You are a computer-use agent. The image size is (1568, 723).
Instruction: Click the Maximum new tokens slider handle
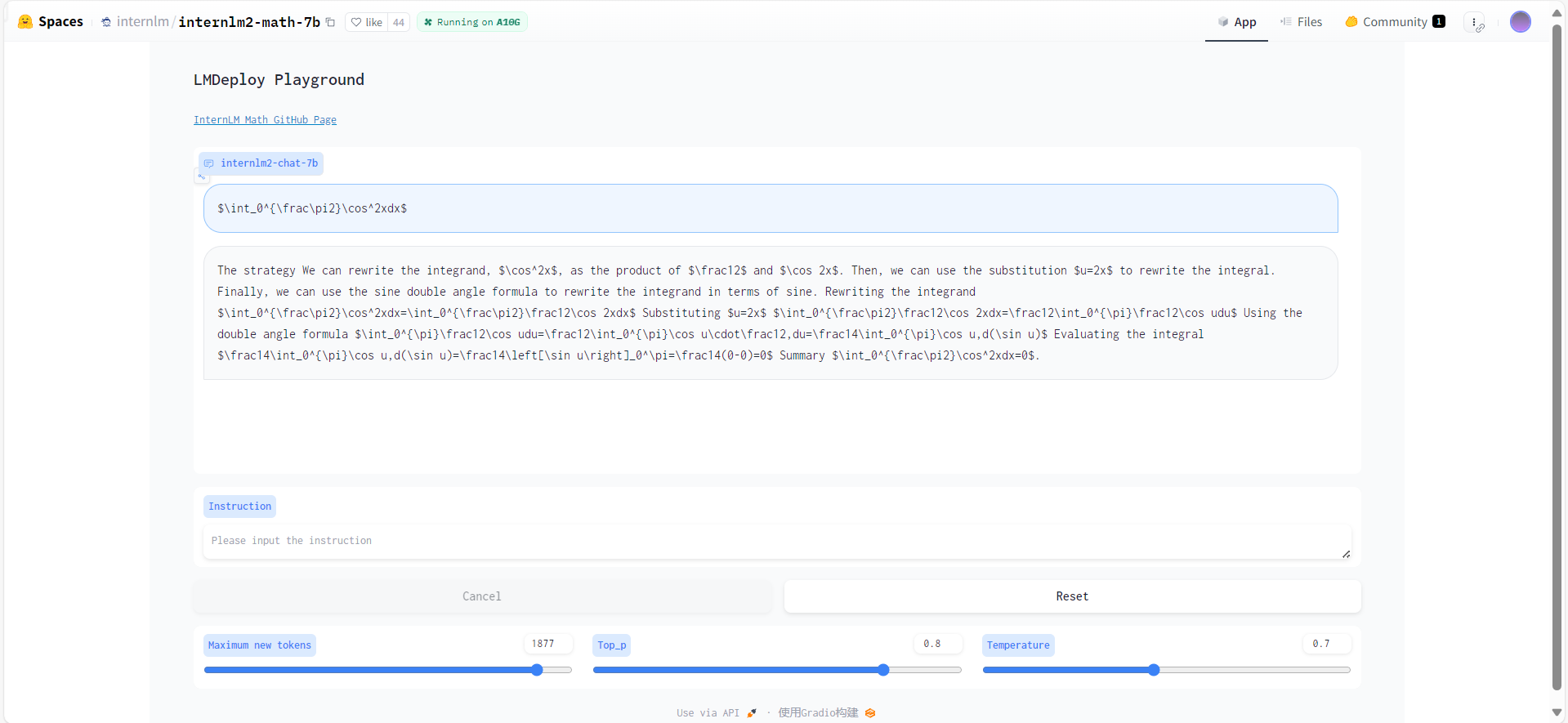pos(537,670)
